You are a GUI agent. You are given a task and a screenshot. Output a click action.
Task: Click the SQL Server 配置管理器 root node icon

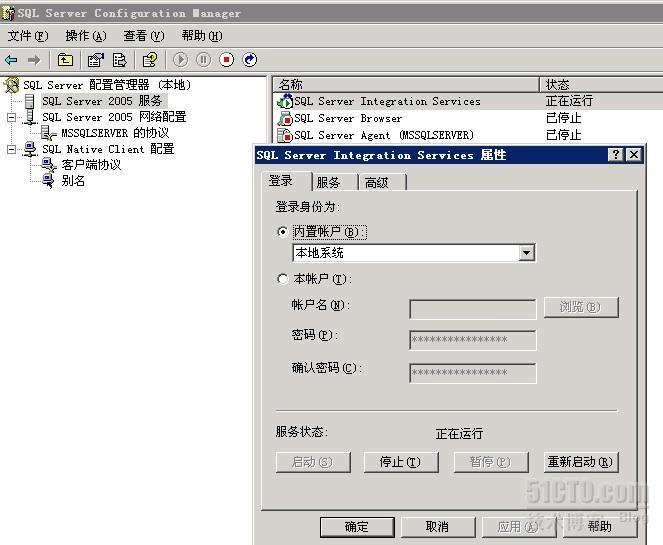click(12, 85)
